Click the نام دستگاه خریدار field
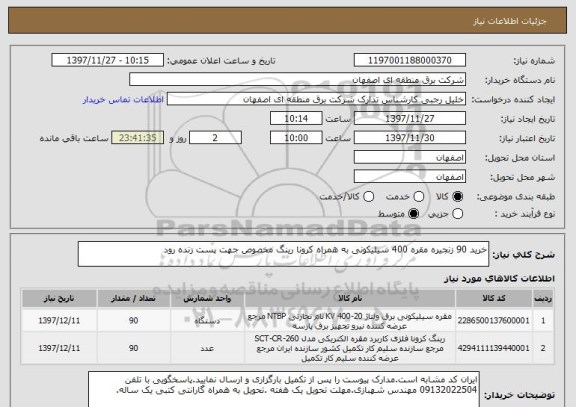 [298, 80]
